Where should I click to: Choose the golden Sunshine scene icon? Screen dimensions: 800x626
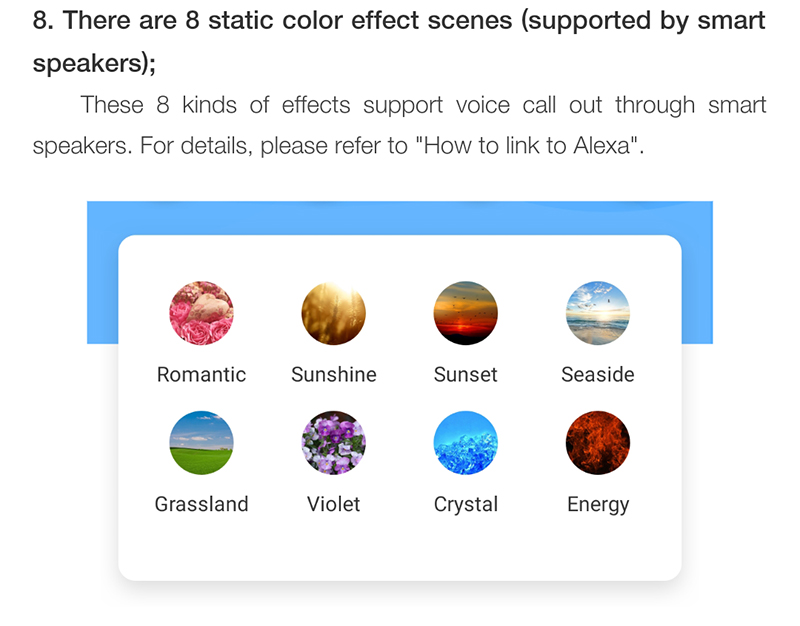(x=334, y=313)
